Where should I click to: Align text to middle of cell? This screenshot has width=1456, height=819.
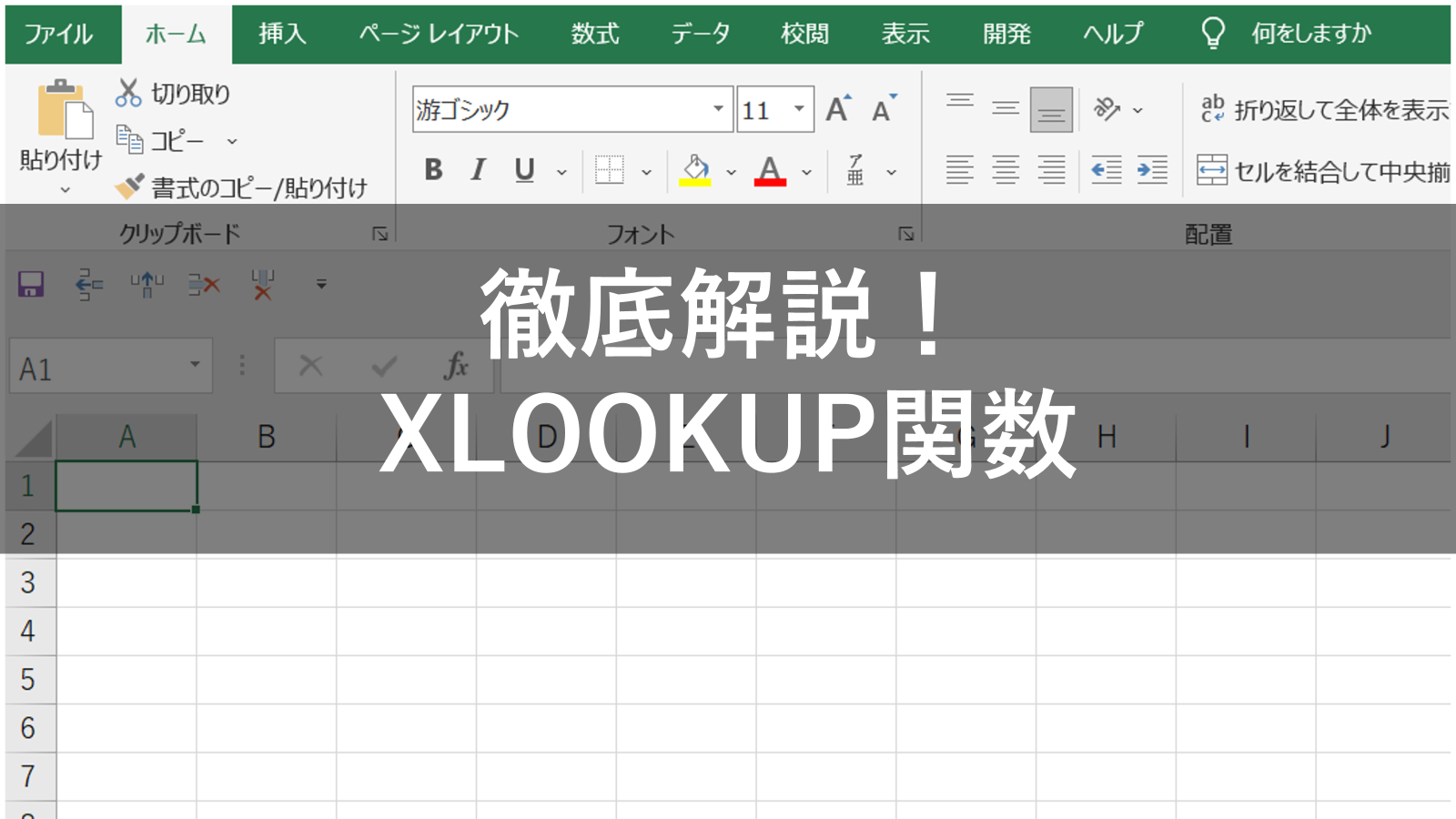tap(1006, 109)
